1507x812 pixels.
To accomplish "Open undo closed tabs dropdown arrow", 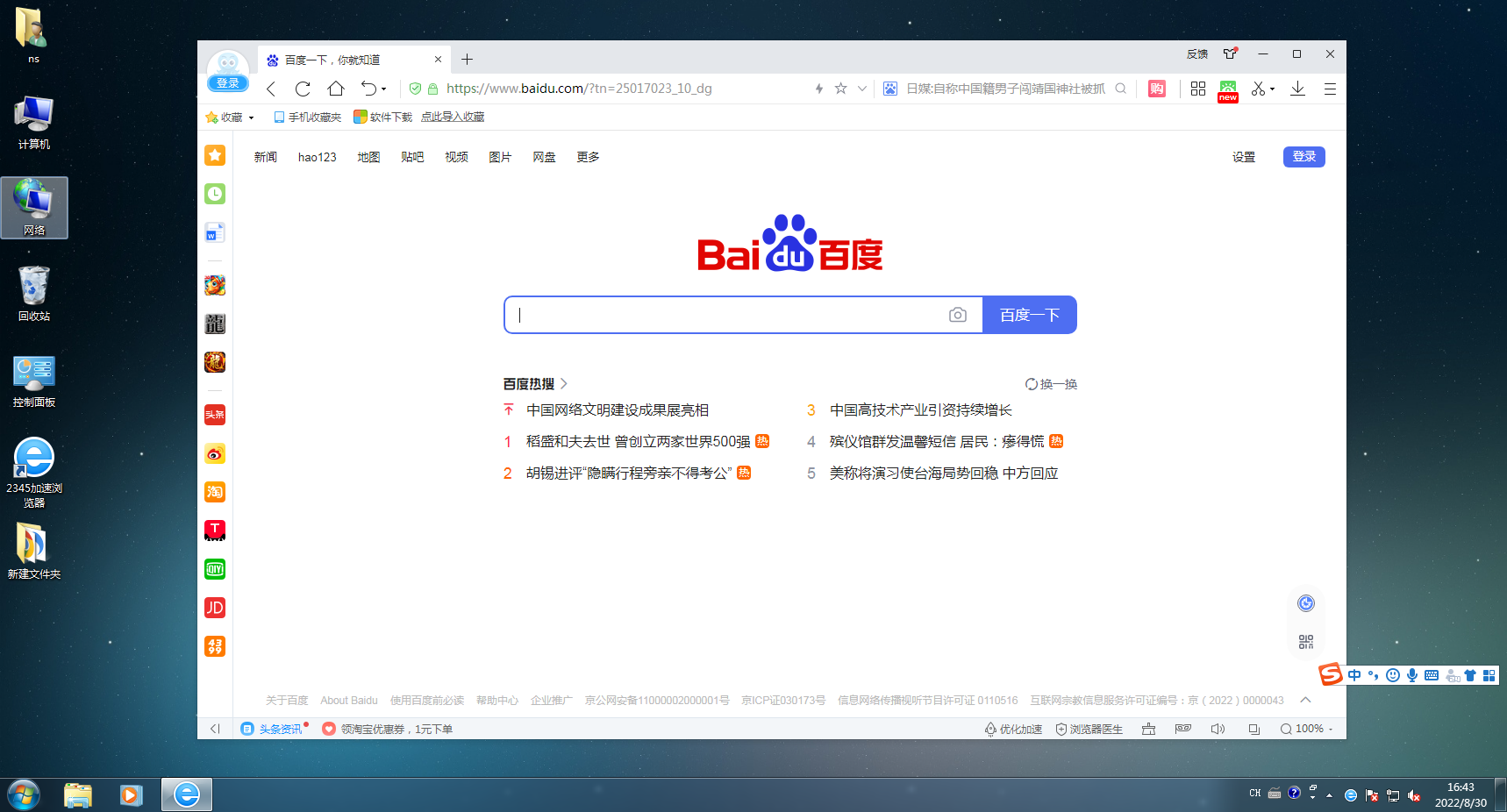I will coord(383,89).
